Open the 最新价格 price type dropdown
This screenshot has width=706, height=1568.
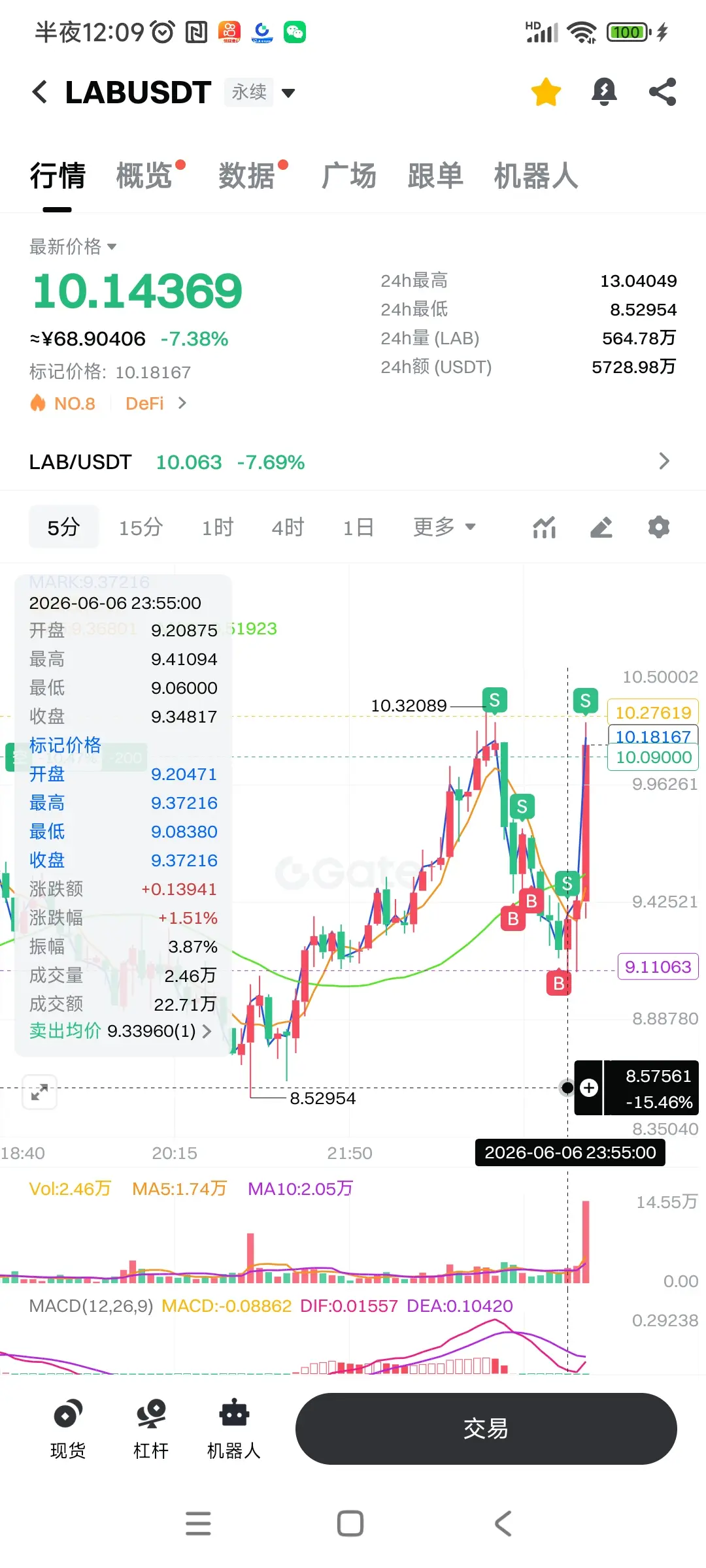pyautogui.click(x=73, y=246)
